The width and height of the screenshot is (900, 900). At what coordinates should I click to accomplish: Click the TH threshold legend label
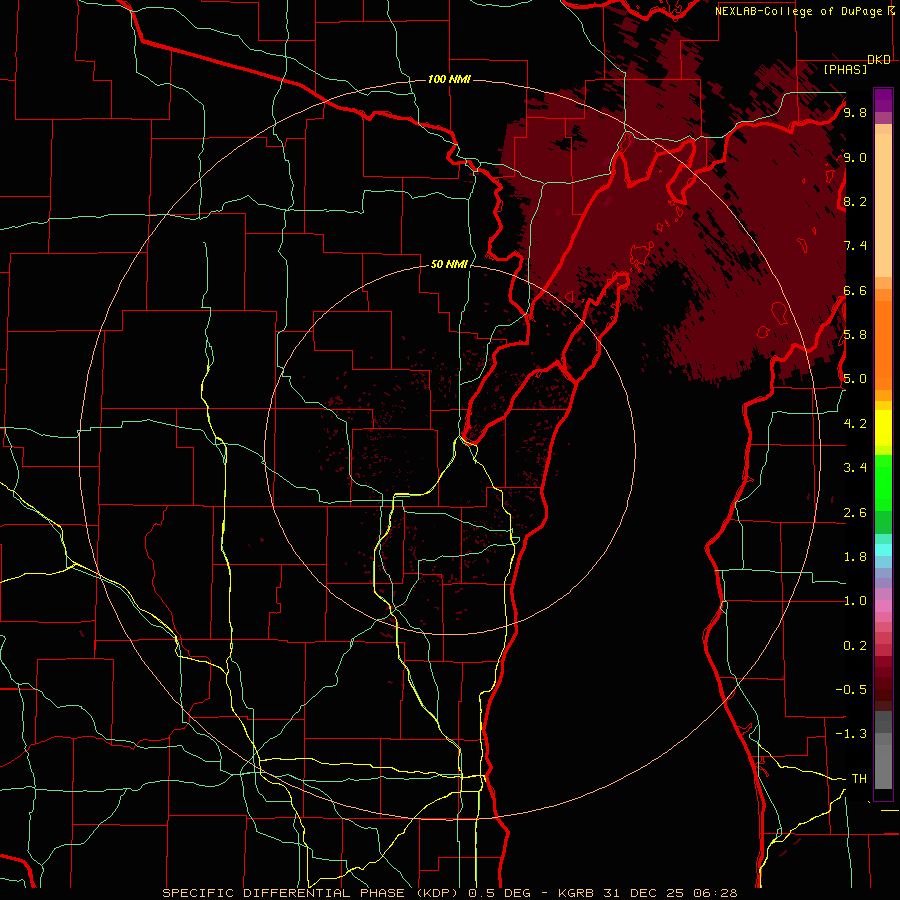(x=859, y=779)
